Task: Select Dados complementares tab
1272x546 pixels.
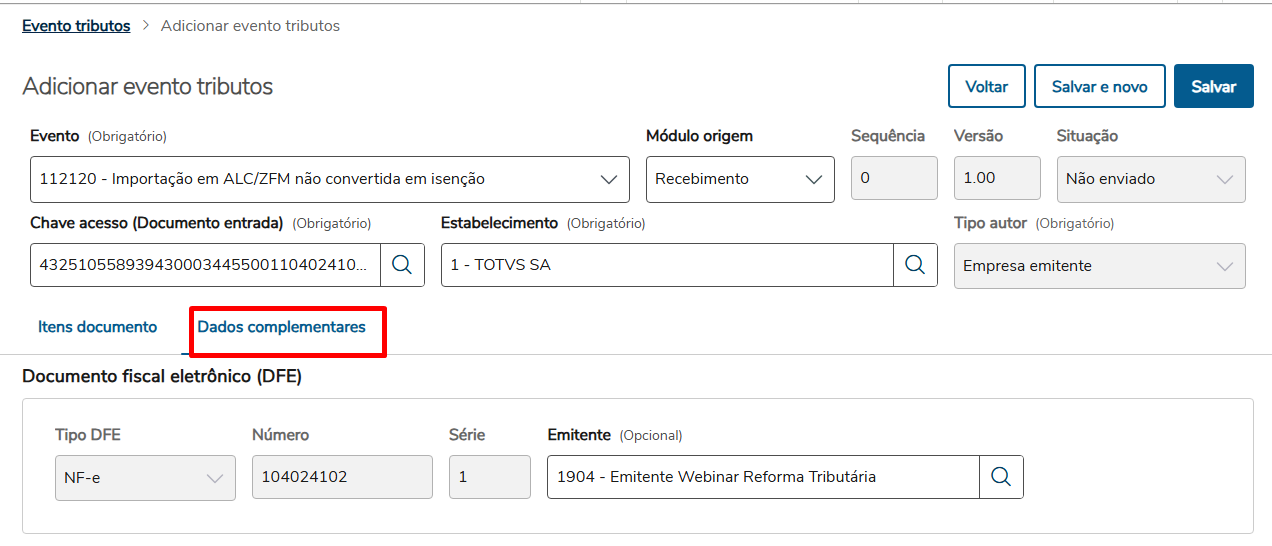Action: 282,327
